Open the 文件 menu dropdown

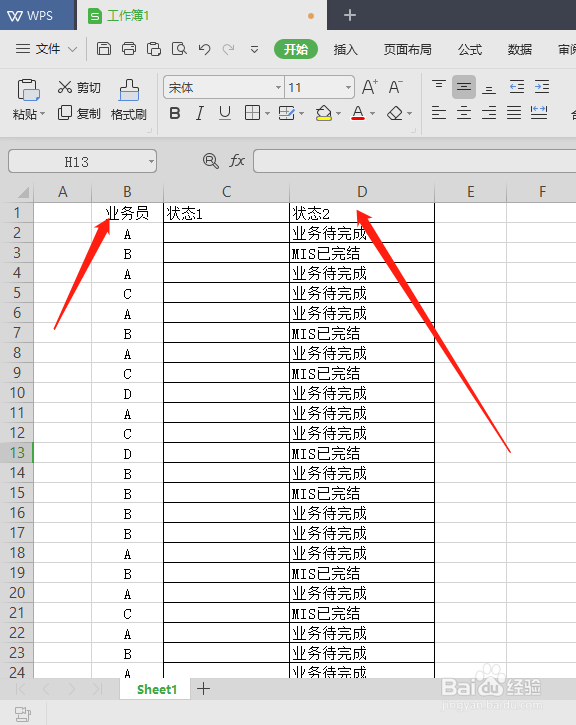(46, 49)
